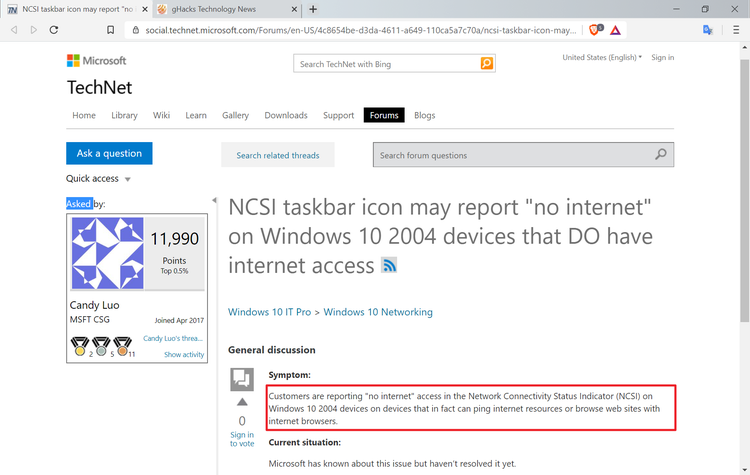Click the 'Current situation:' heading
Viewport: 750px width, 475px height.
tap(305, 442)
